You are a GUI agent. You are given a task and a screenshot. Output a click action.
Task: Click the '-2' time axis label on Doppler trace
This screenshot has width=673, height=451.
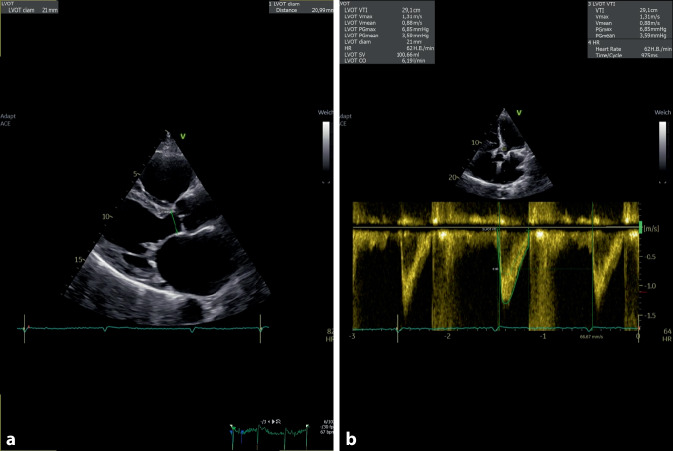pyautogui.click(x=447, y=336)
